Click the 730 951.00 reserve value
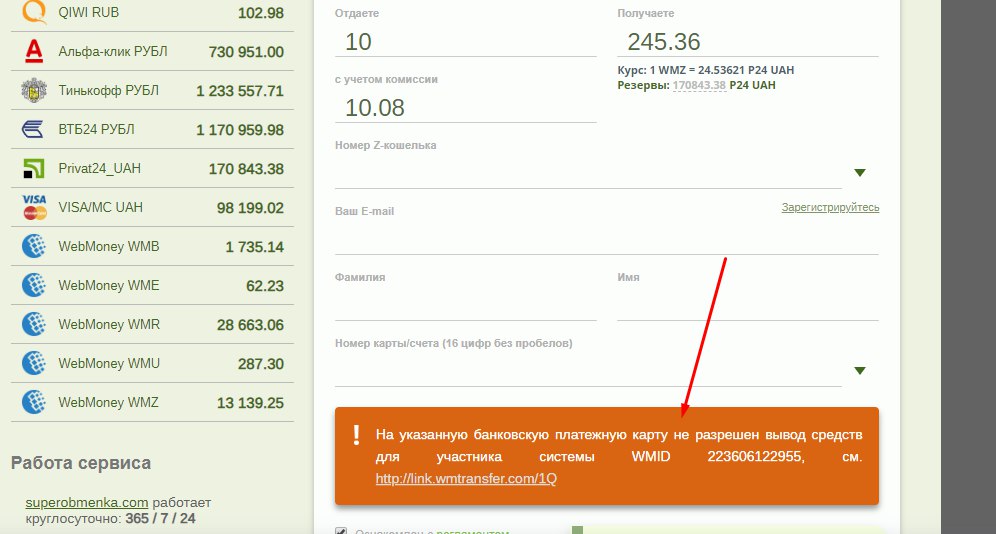This screenshot has width=996, height=534. 246,52
